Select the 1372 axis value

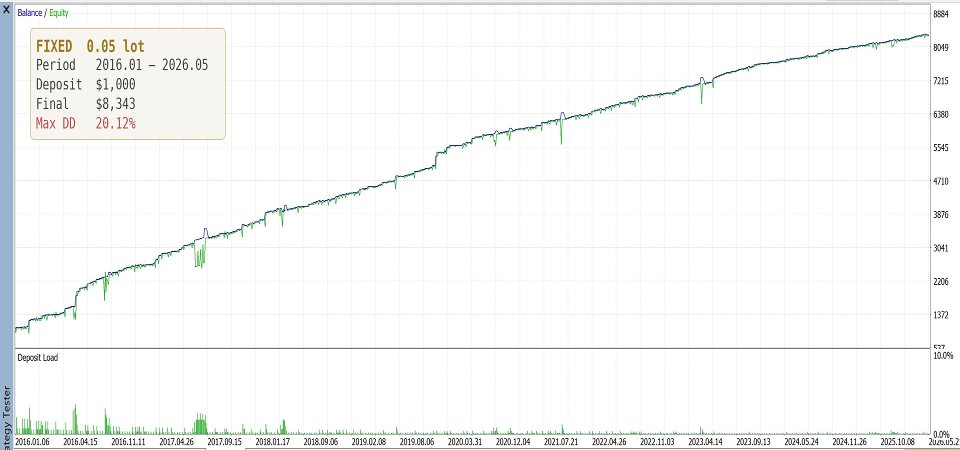(x=940, y=315)
